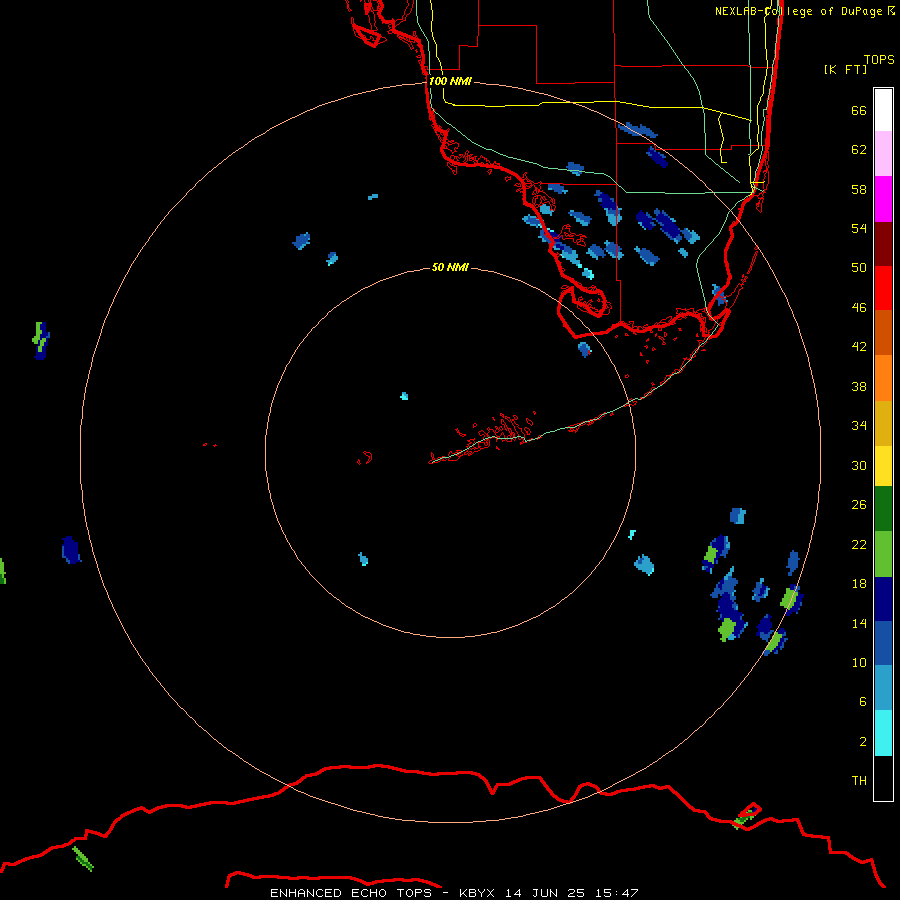Viewport: 900px width, 900px height.
Task: Click the 50 NMI range ring label
Action: pyautogui.click(x=450, y=267)
